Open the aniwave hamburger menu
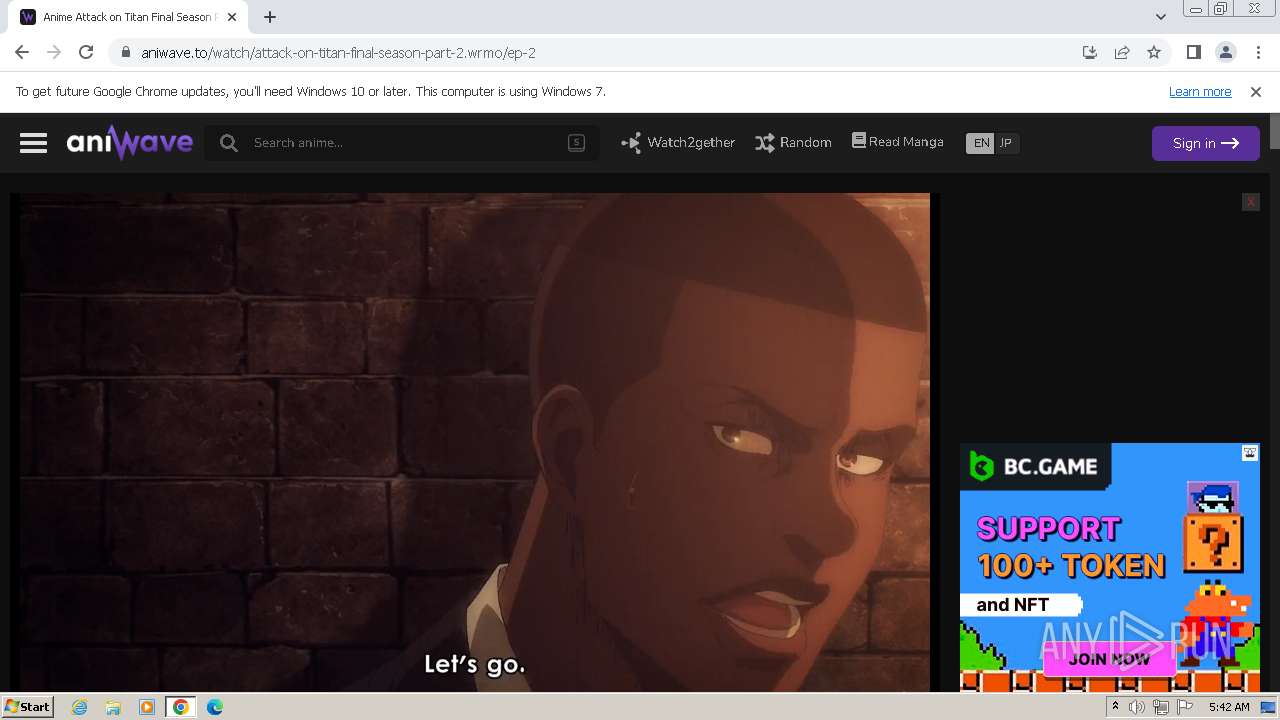This screenshot has width=1280, height=720. pos(33,143)
